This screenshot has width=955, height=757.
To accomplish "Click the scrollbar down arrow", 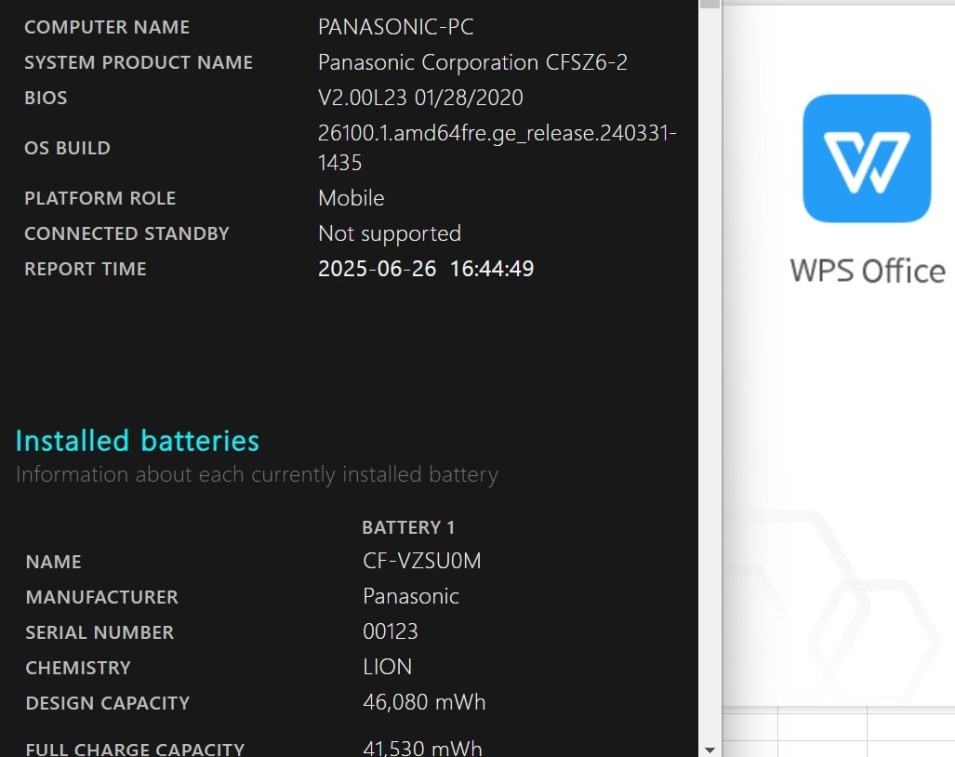I will pos(710,749).
